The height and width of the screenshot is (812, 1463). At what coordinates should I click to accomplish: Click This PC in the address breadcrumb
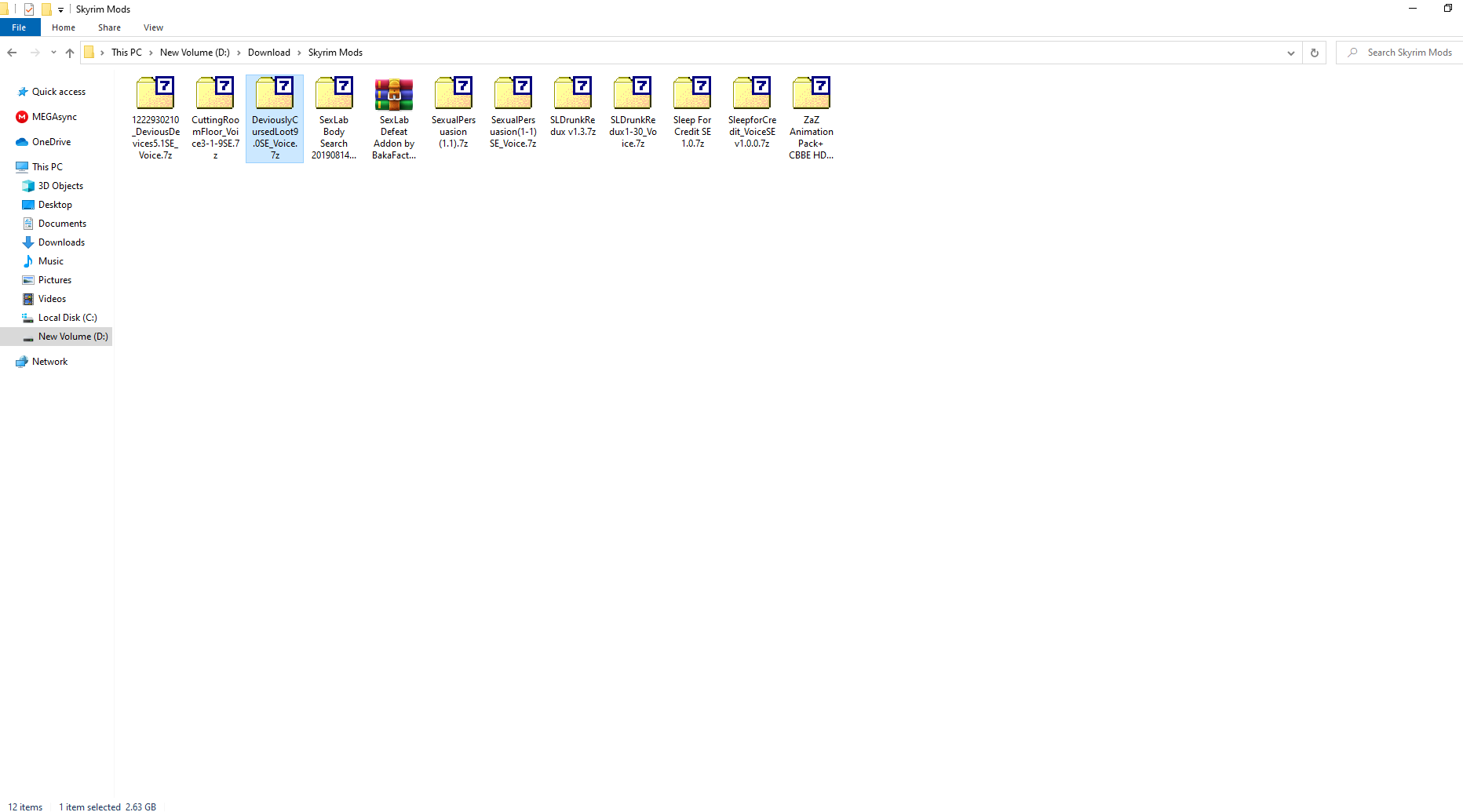click(x=126, y=53)
